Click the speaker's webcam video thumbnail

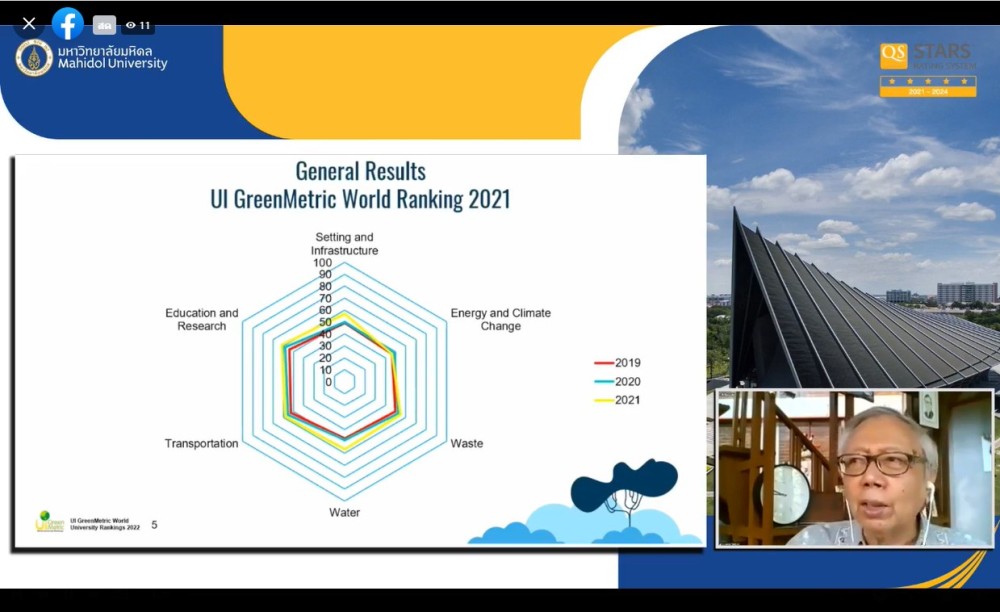pos(855,468)
